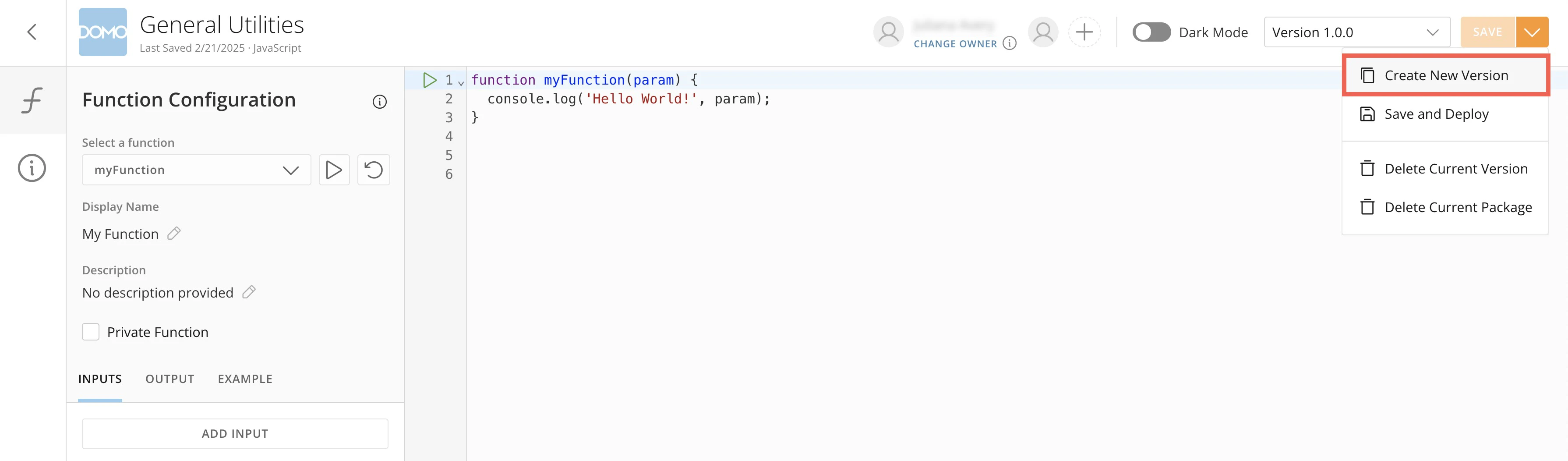This screenshot has width=1568, height=461.
Task: Click the add collaborator plus icon
Action: click(x=1084, y=32)
